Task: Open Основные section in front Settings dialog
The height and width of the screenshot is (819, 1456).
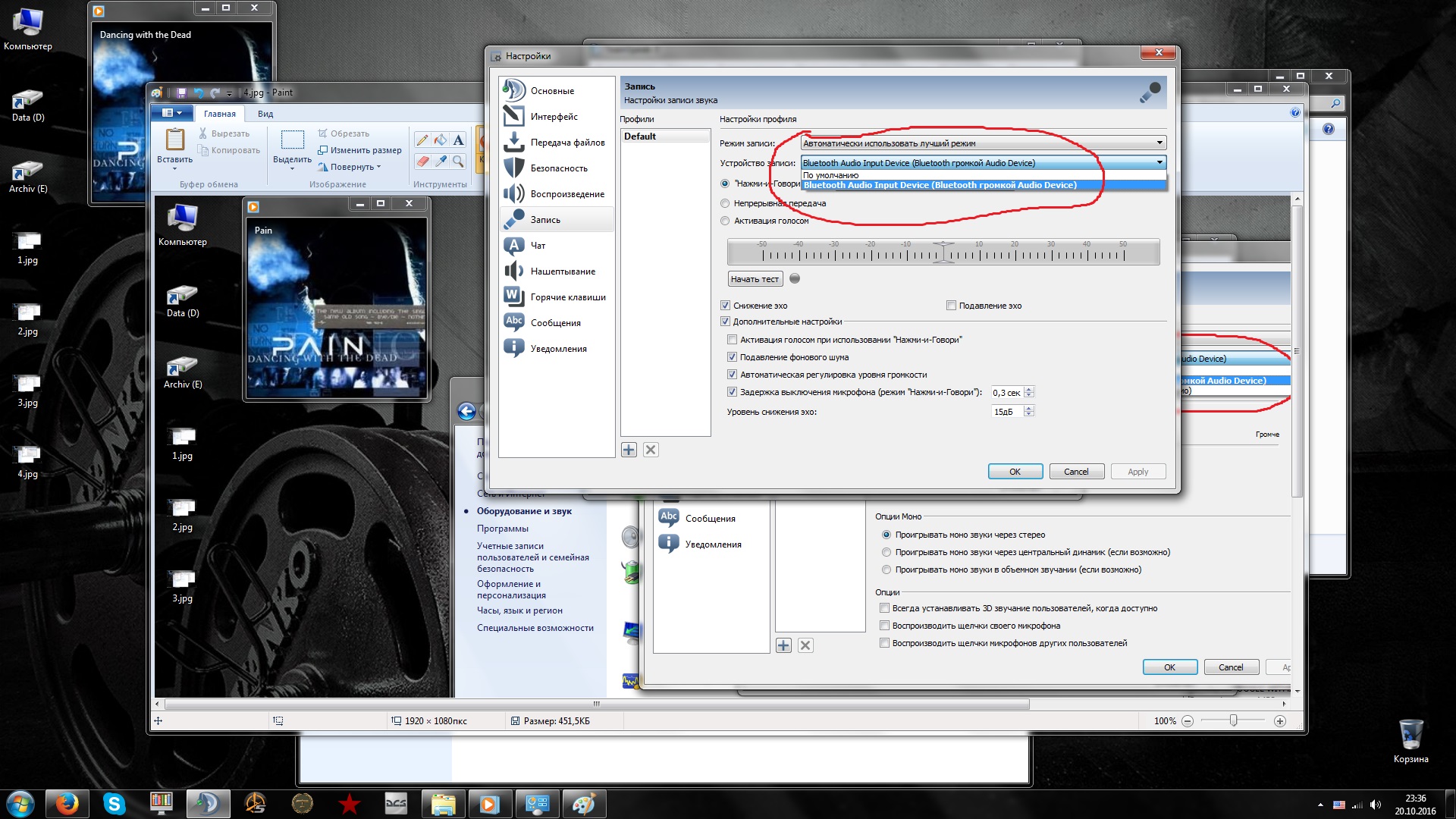Action: point(556,91)
